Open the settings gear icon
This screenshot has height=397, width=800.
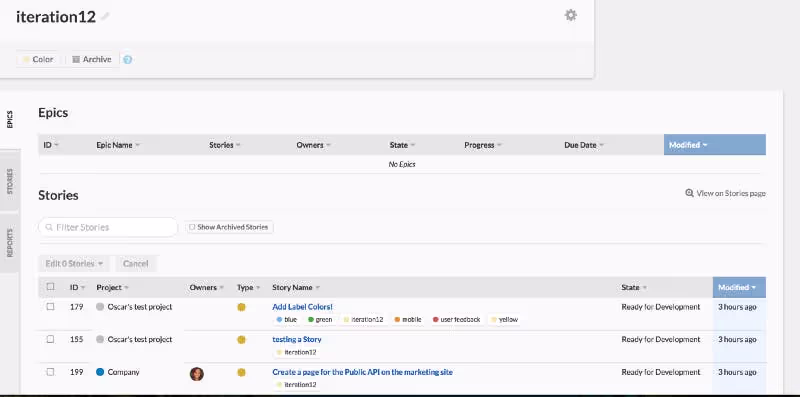tap(570, 15)
